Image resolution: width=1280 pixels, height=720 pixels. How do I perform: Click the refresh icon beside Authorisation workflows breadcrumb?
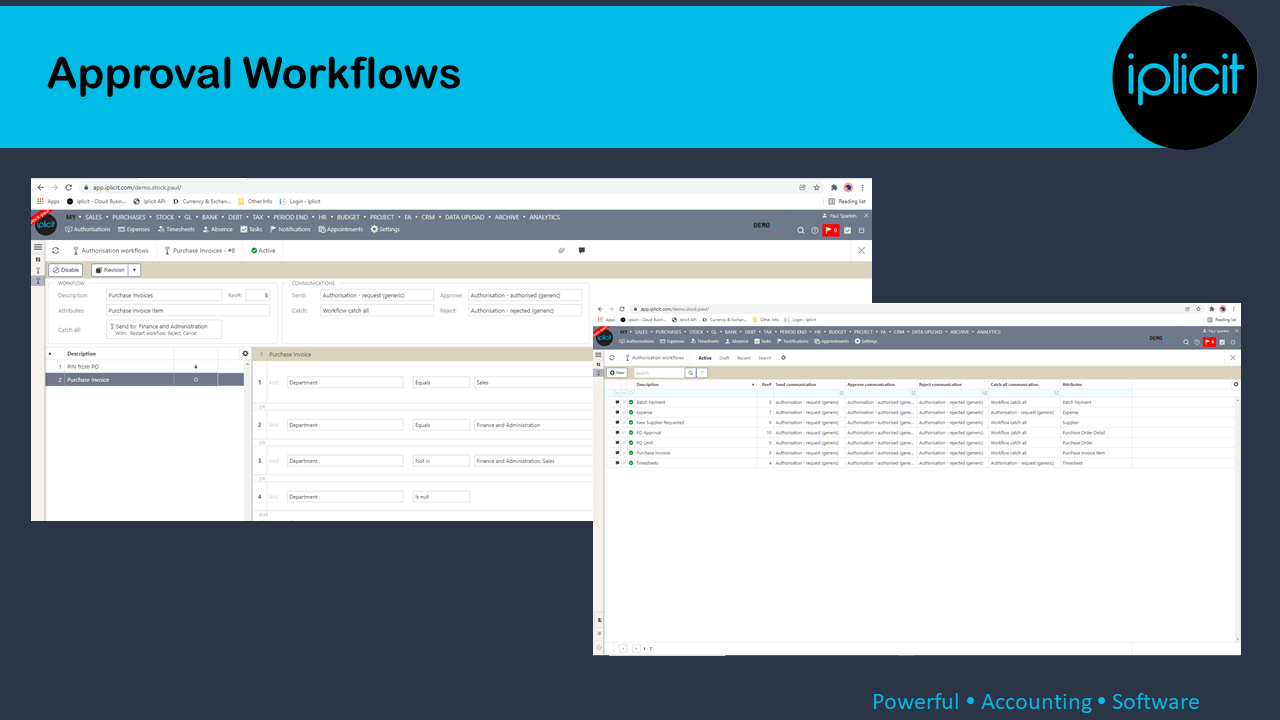56,251
